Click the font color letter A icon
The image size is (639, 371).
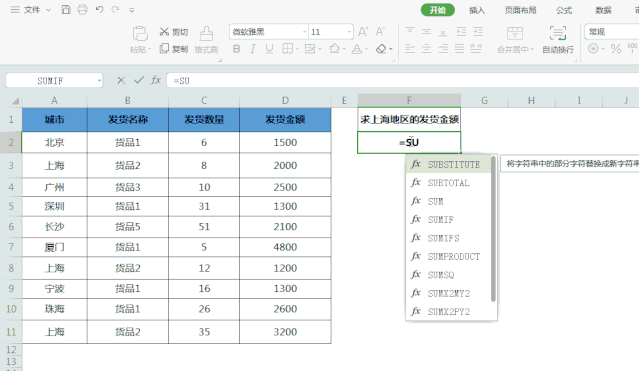pos(357,49)
